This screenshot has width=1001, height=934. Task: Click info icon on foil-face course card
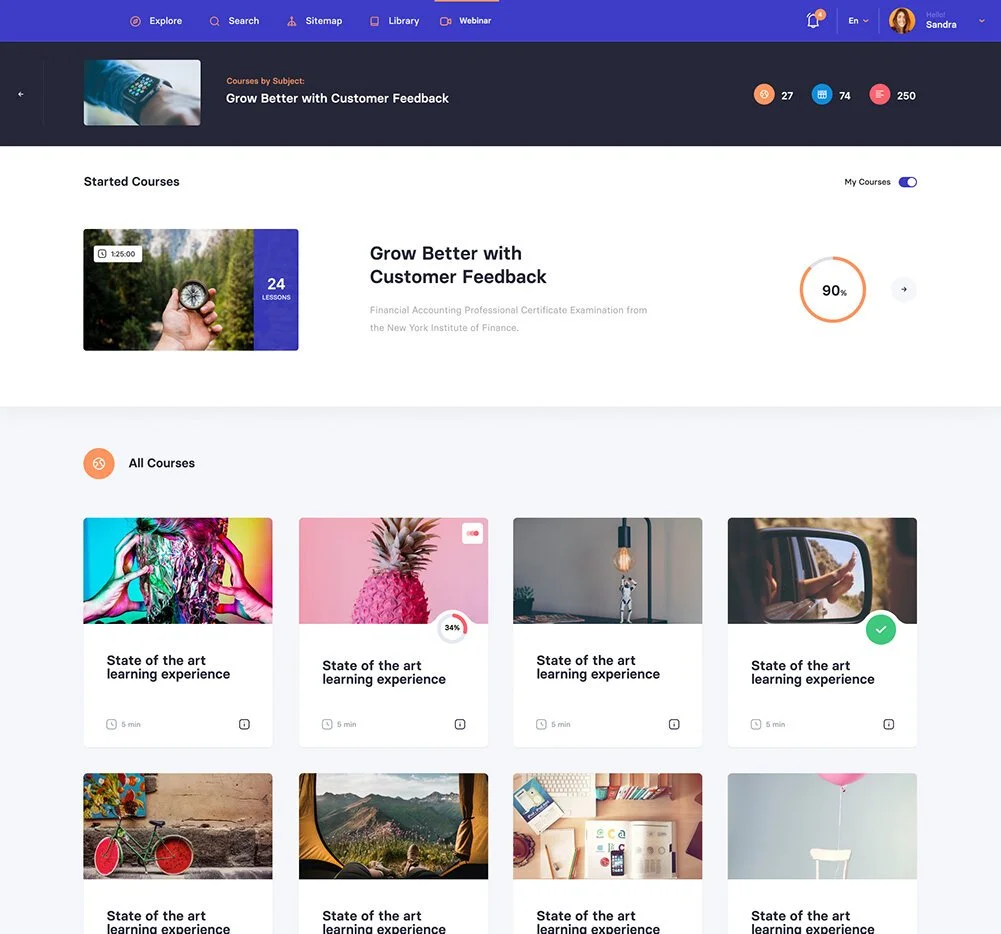pos(245,724)
